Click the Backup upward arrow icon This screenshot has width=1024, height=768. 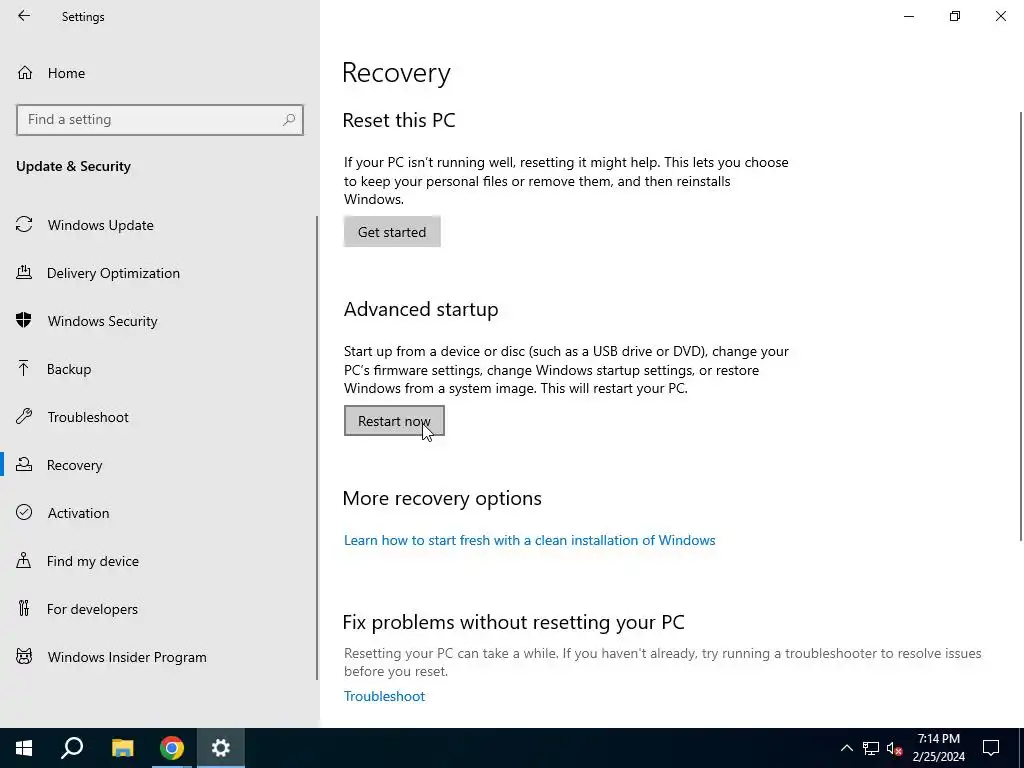pos(24,368)
